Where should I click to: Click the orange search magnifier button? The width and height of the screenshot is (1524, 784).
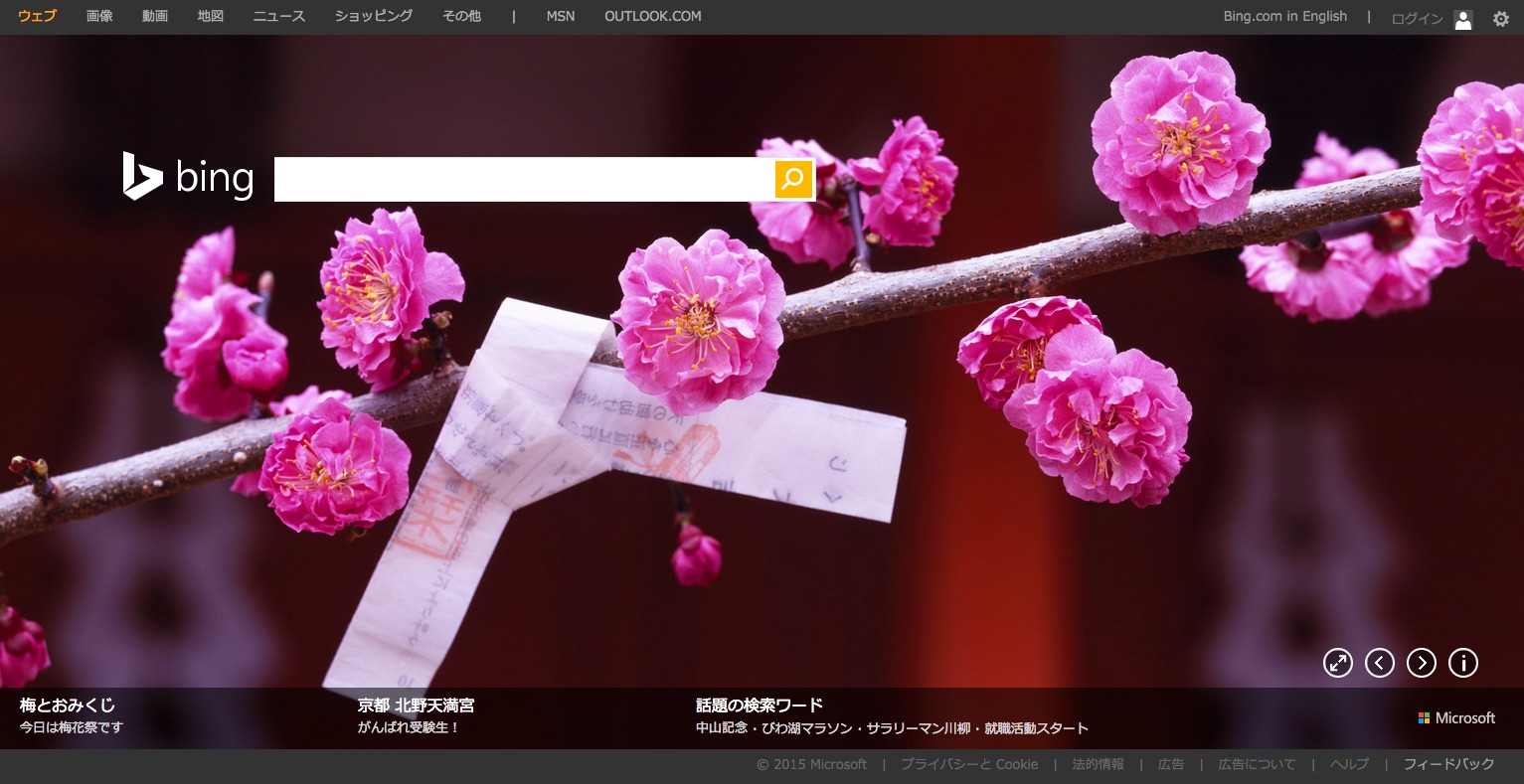pyautogui.click(x=793, y=179)
